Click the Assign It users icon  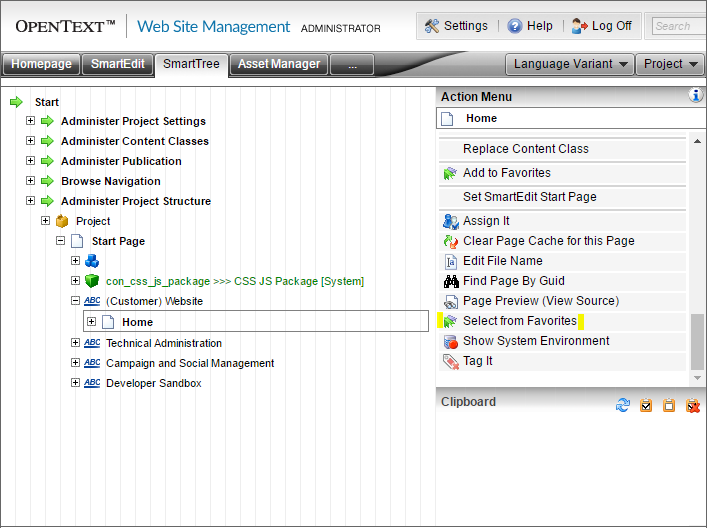tap(450, 221)
